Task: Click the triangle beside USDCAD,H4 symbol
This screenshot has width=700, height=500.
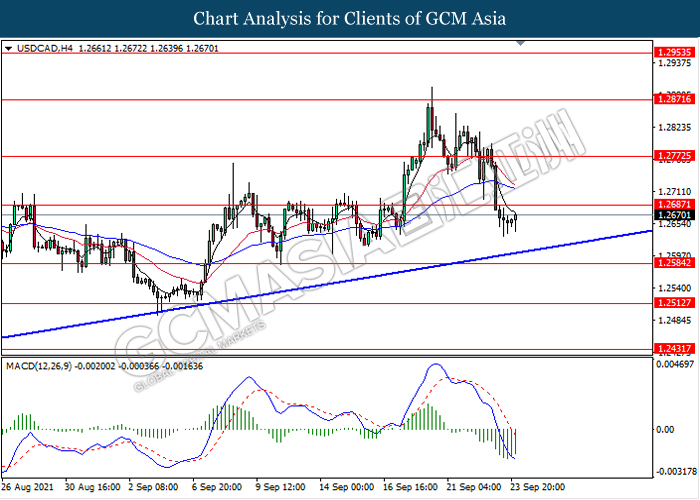Action: pos(8,49)
